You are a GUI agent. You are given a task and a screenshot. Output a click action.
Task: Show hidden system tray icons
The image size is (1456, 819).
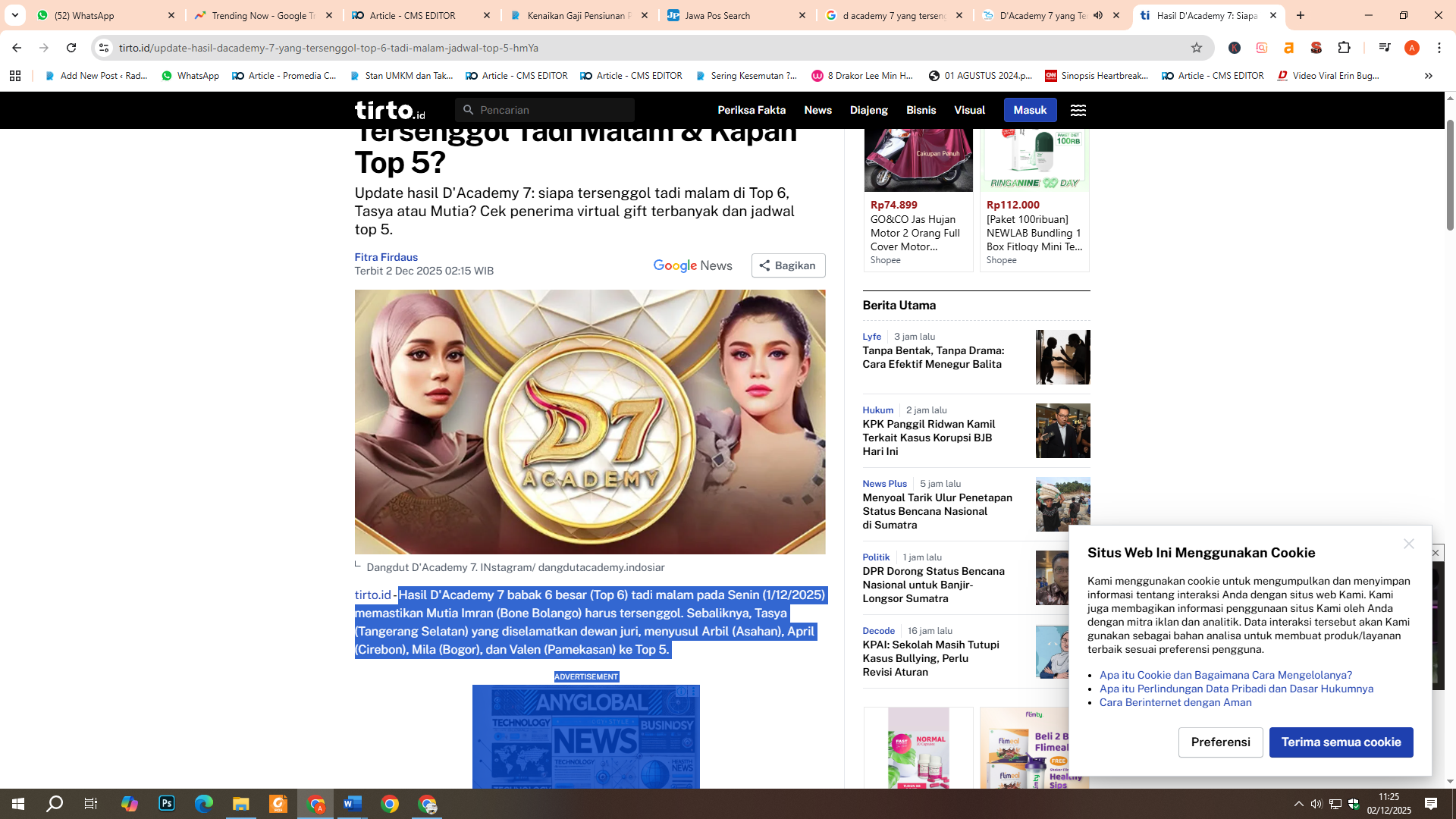(1298, 804)
